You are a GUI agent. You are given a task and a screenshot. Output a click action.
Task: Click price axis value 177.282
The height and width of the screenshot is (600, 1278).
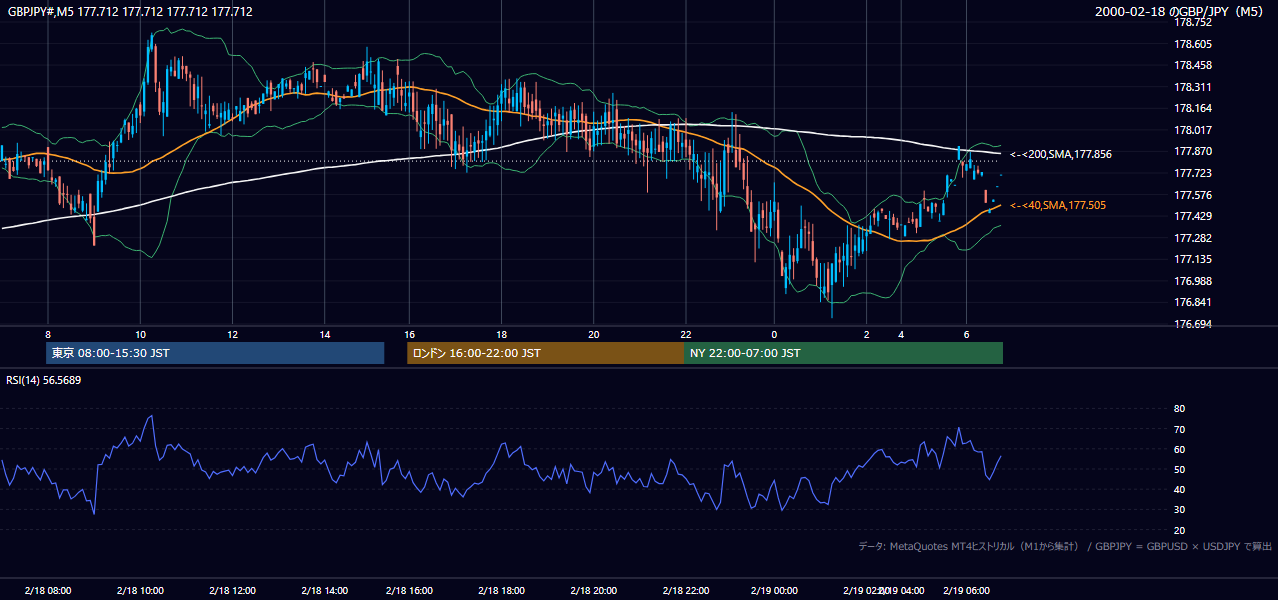pyautogui.click(x=1193, y=238)
